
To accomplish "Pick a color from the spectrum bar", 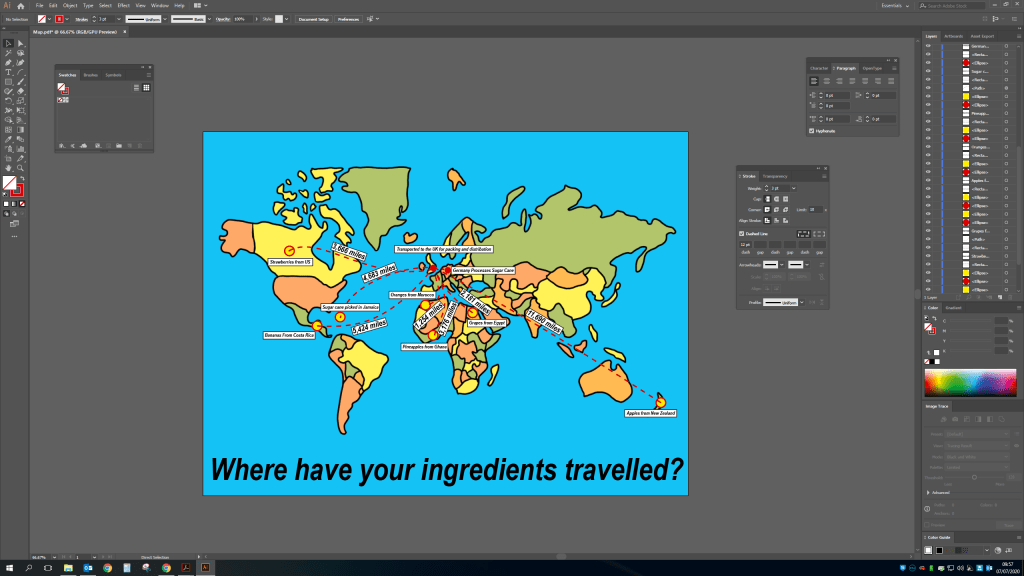I will tap(970, 382).
